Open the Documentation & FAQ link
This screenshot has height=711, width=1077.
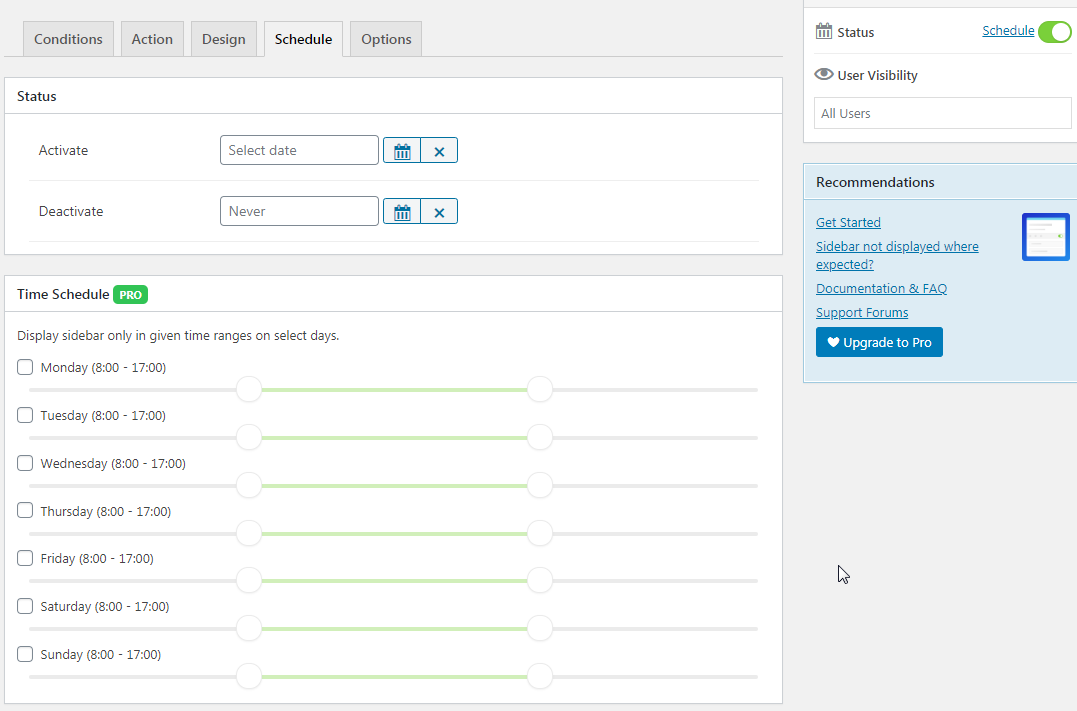tap(881, 289)
